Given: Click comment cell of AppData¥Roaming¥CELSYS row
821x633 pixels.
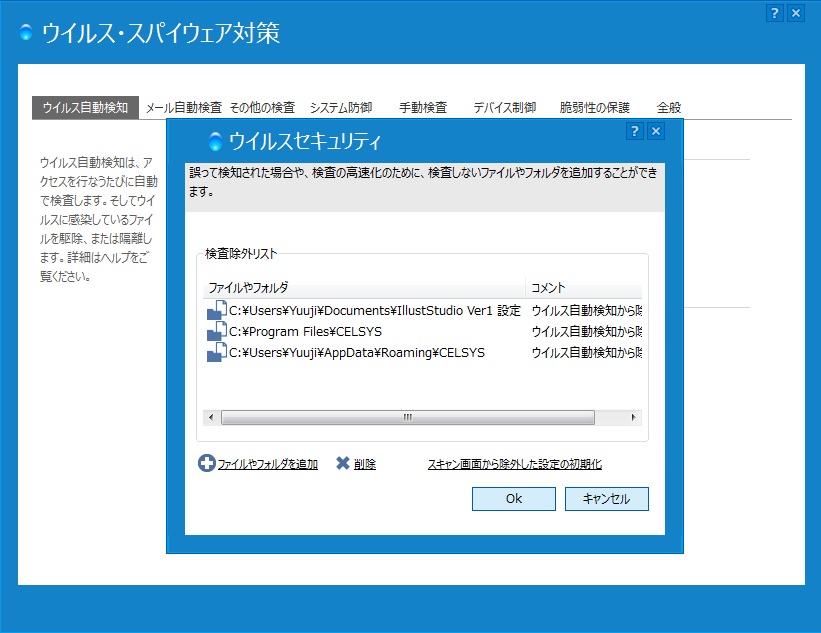Looking at the screenshot, I should pyautogui.click(x=586, y=352).
